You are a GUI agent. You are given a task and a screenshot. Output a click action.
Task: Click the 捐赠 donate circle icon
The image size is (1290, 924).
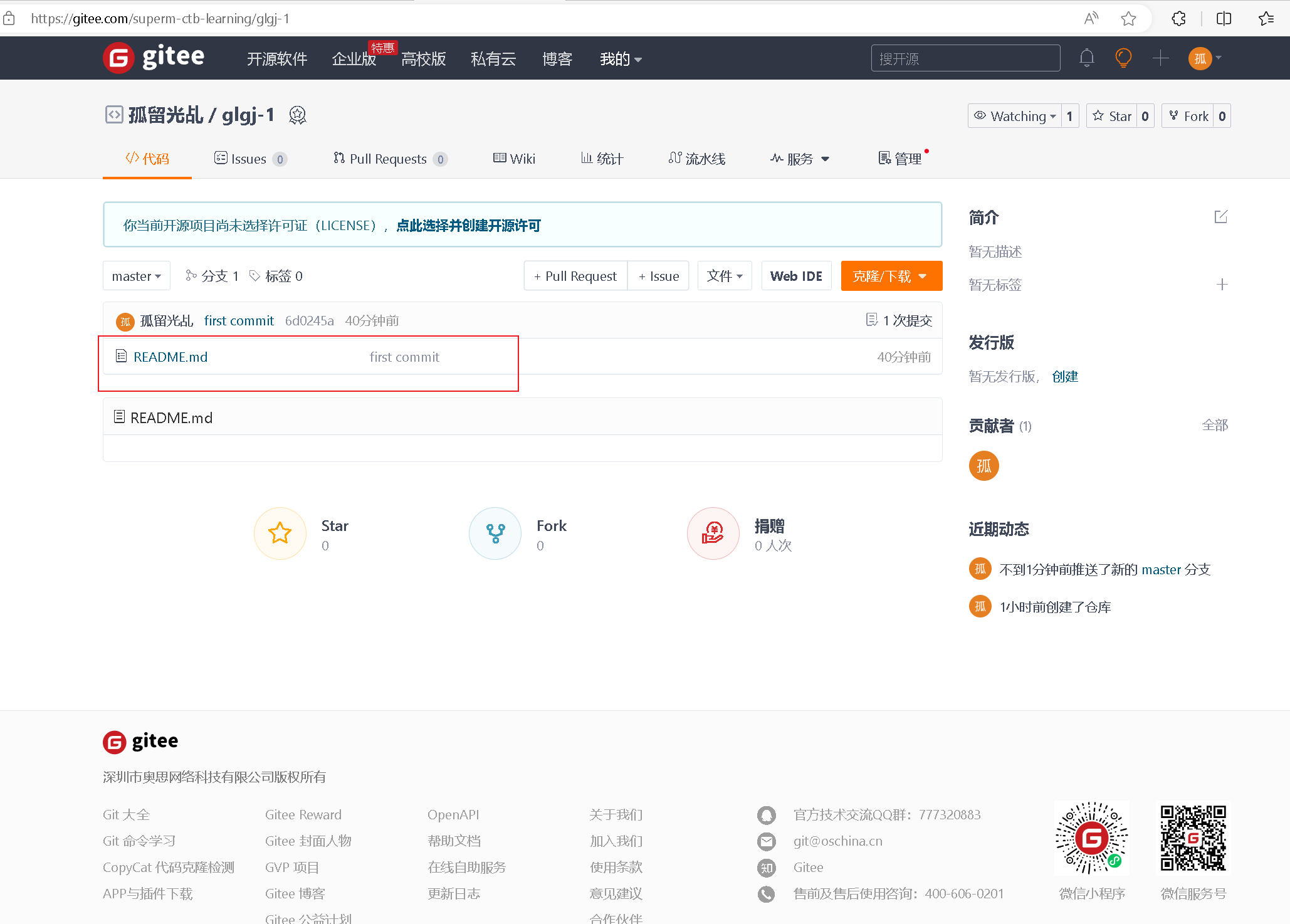pos(713,533)
